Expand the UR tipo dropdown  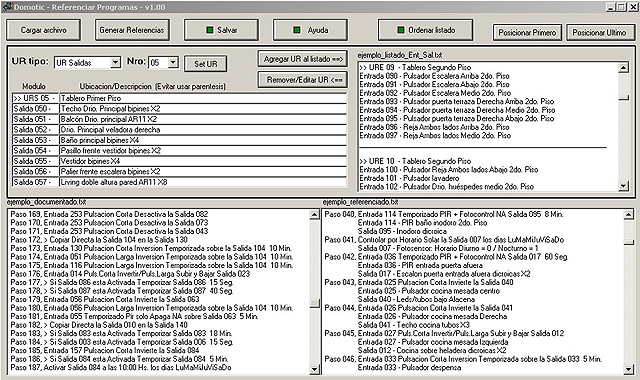coord(116,62)
